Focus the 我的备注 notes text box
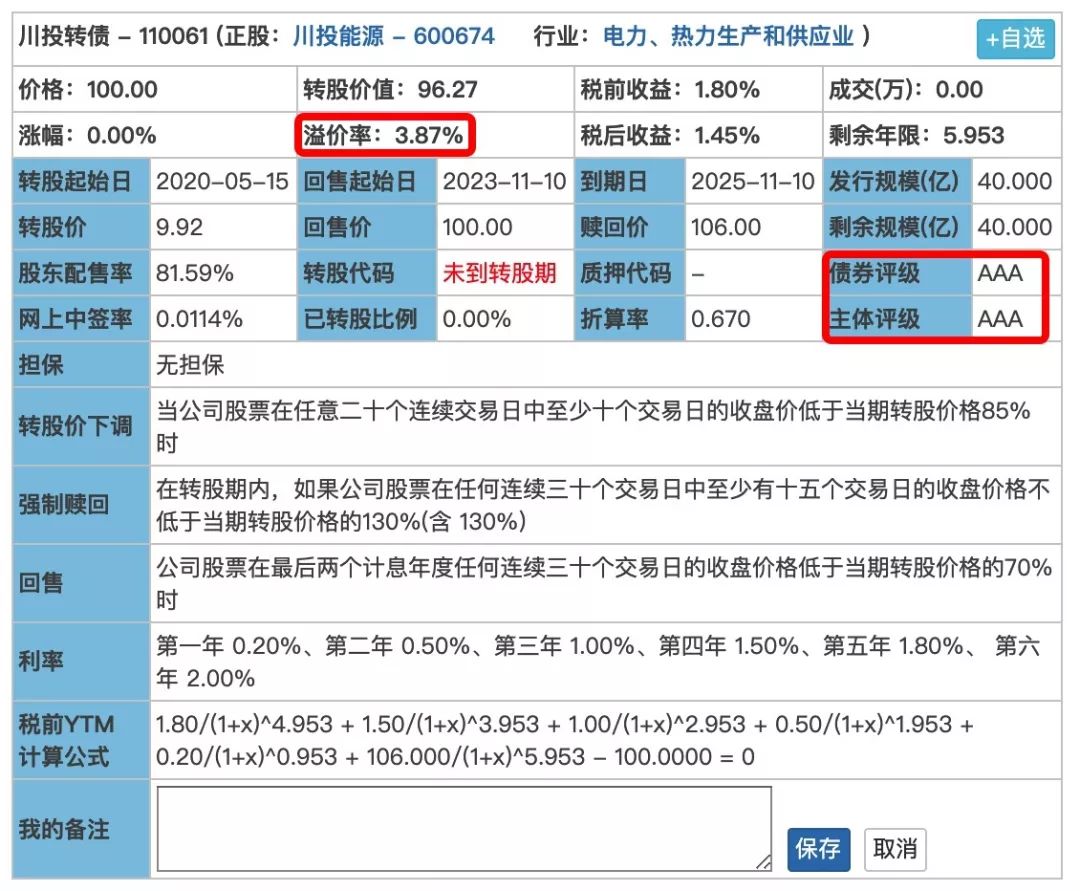This screenshot has width=1080, height=891. (x=464, y=828)
